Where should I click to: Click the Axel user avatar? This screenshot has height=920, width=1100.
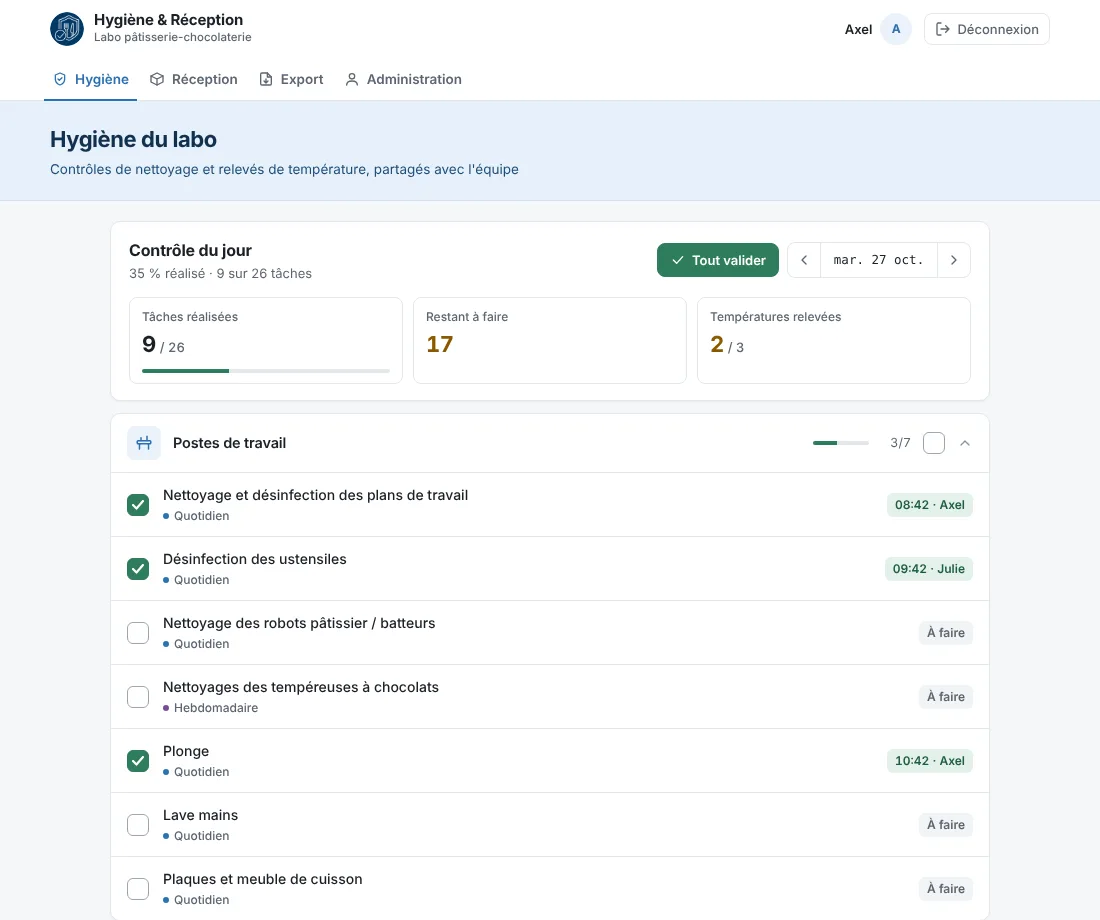pos(896,29)
